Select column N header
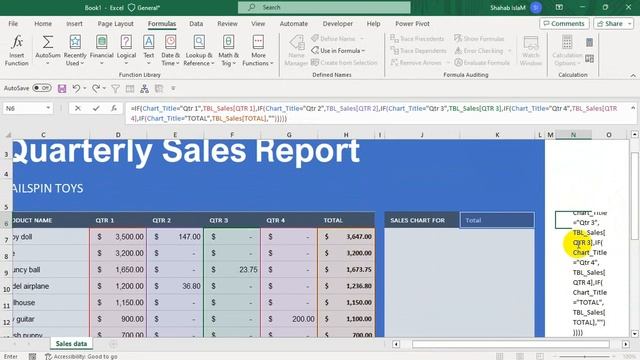 tap(573, 135)
